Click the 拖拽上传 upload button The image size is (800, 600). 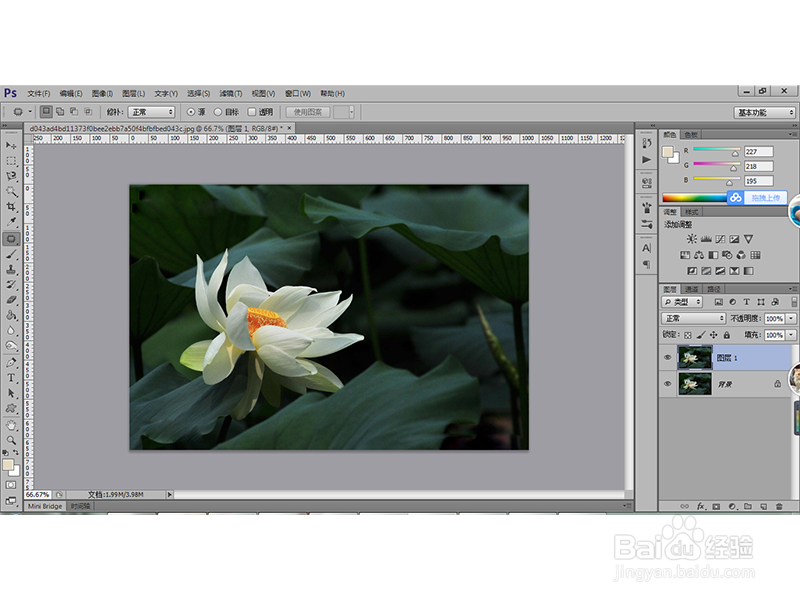tap(757, 198)
